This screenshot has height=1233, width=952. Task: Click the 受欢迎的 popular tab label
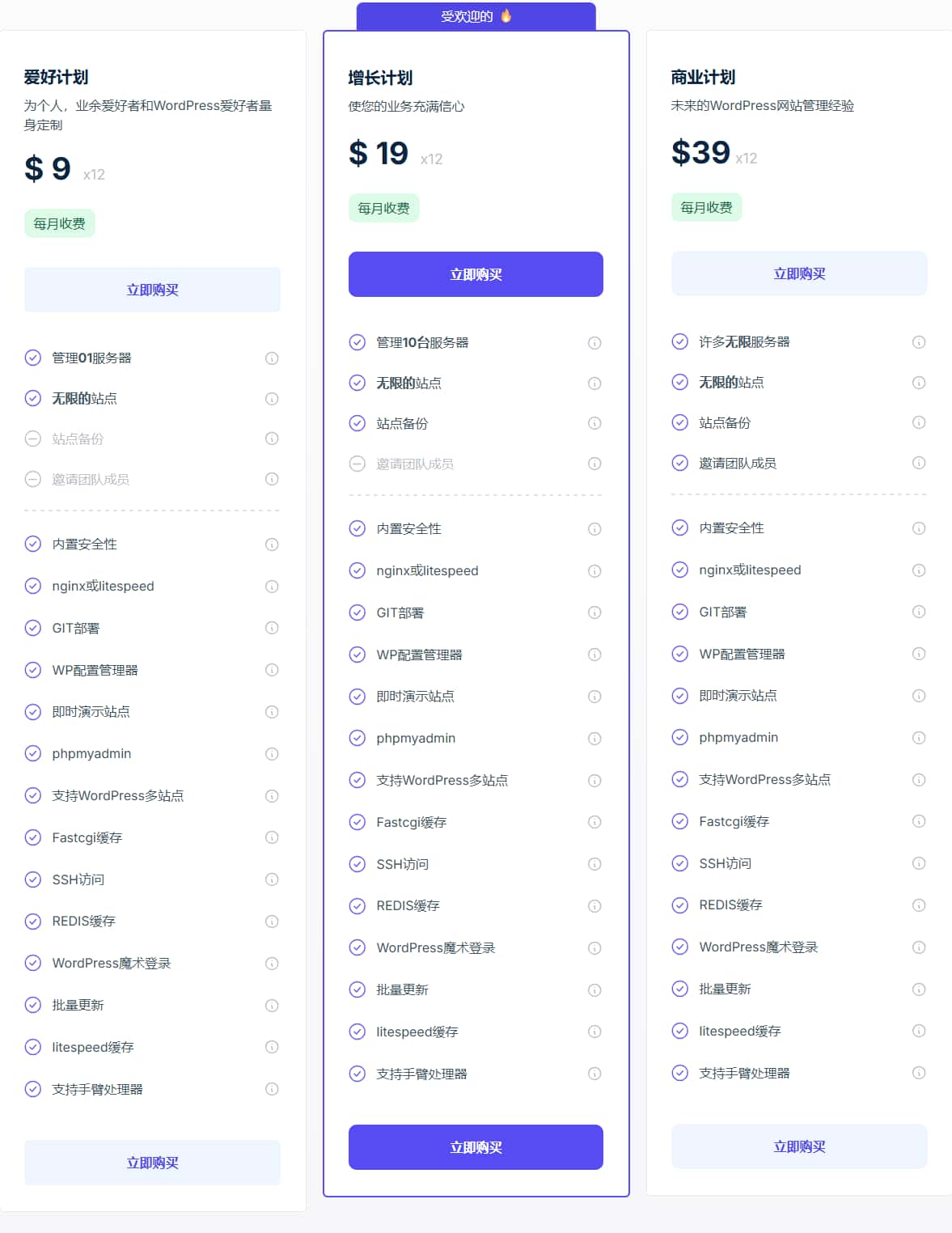tap(467, 16)
